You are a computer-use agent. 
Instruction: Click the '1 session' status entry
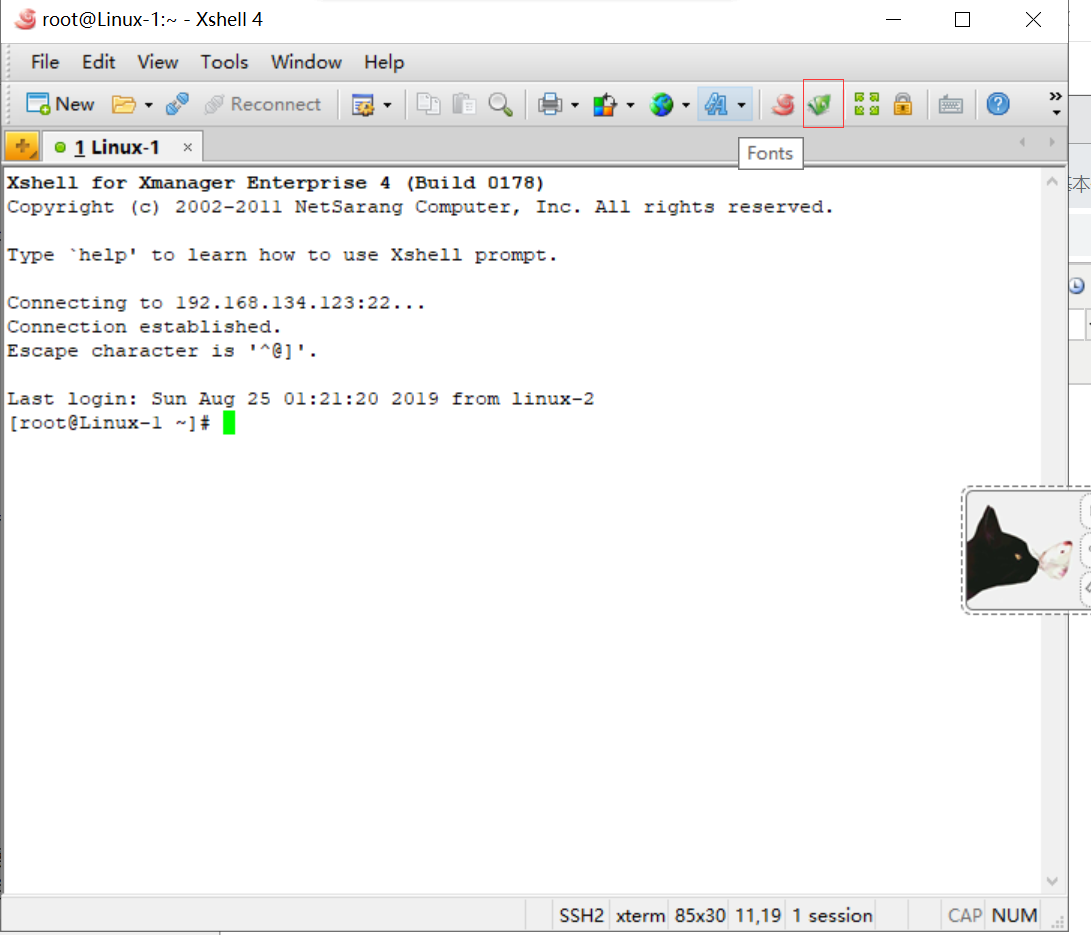click(832, 916)
